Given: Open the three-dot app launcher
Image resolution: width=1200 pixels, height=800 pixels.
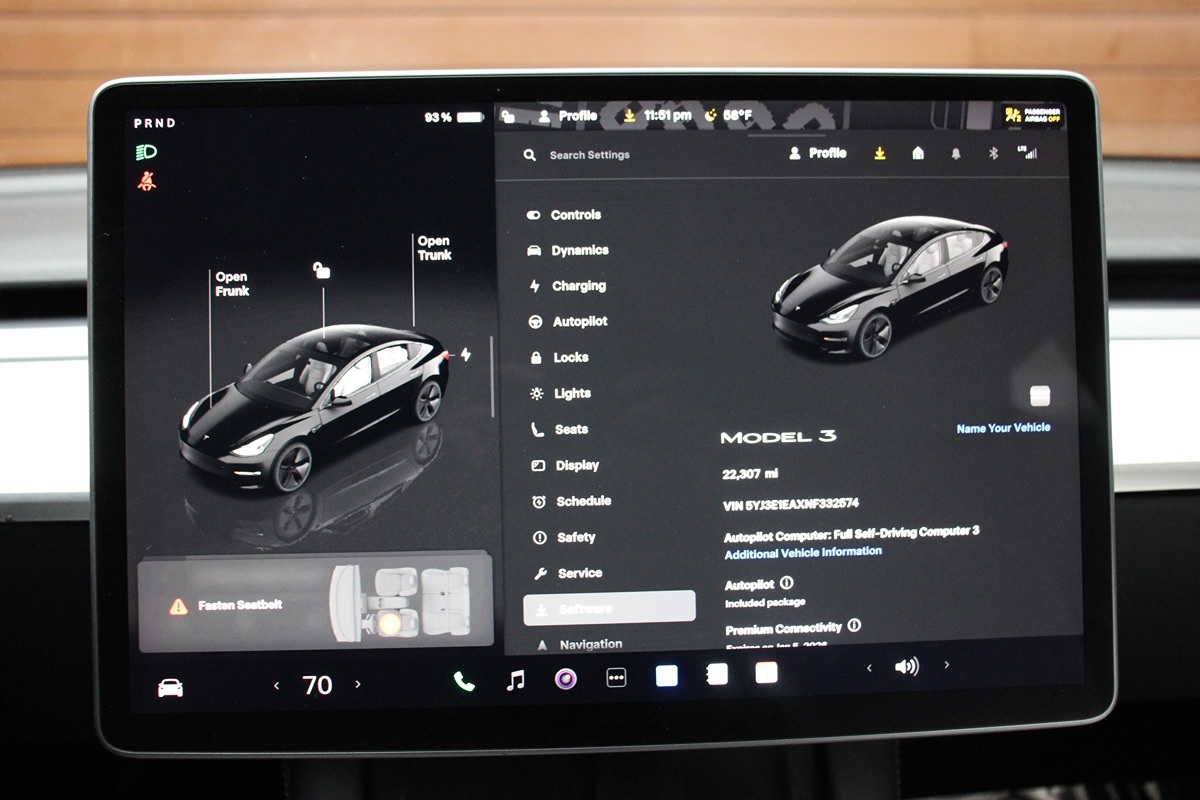Looking at the screenshot, I should point(617,678).
